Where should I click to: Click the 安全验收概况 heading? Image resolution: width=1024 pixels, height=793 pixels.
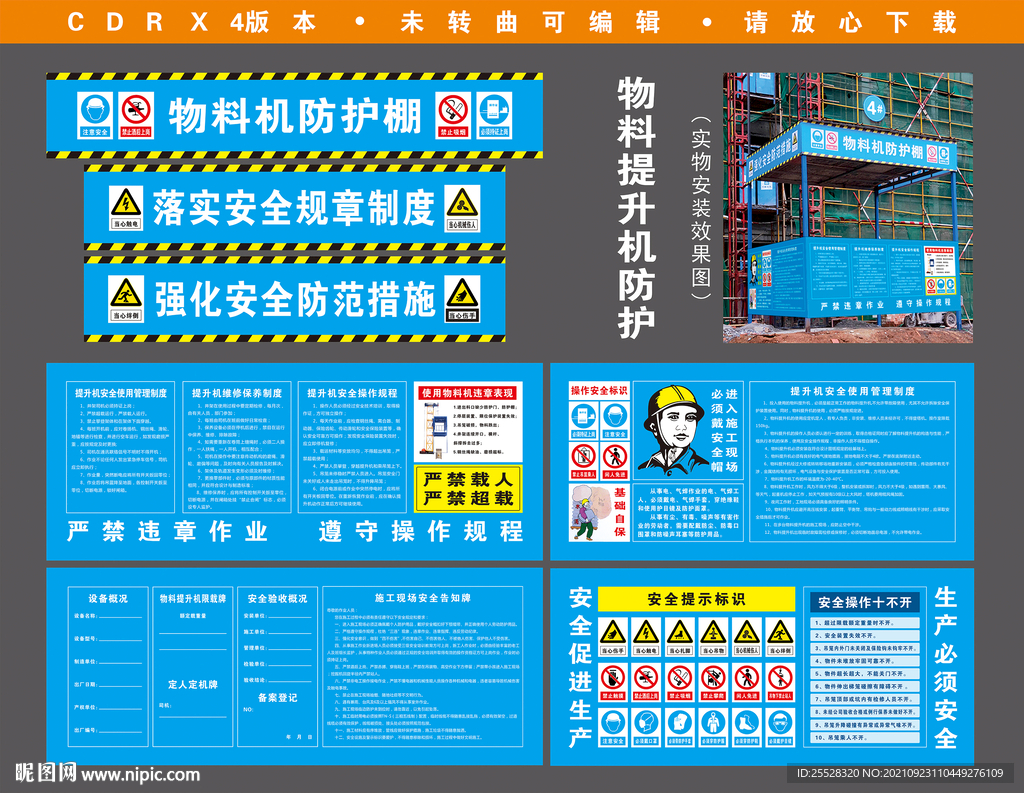[x=277, y=598]
